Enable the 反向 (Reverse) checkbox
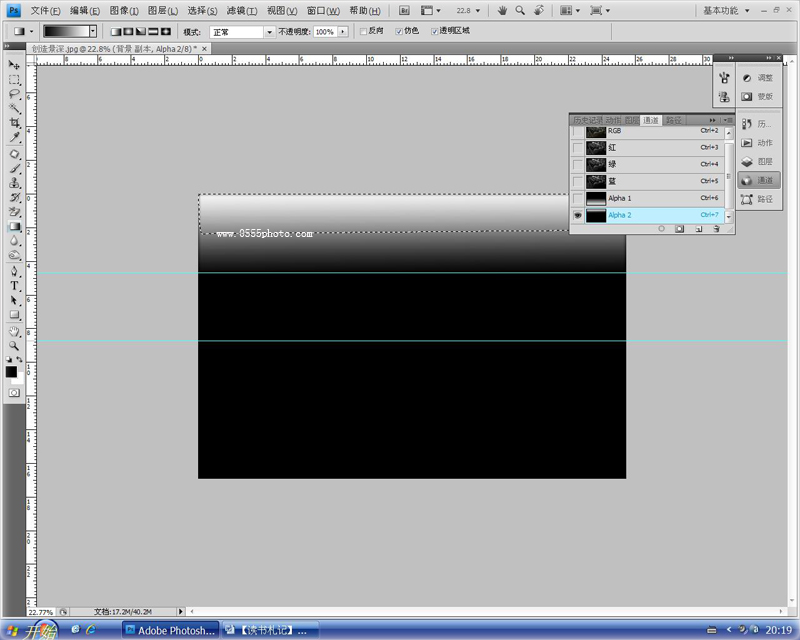800x640 pixels. click(363, 31)
